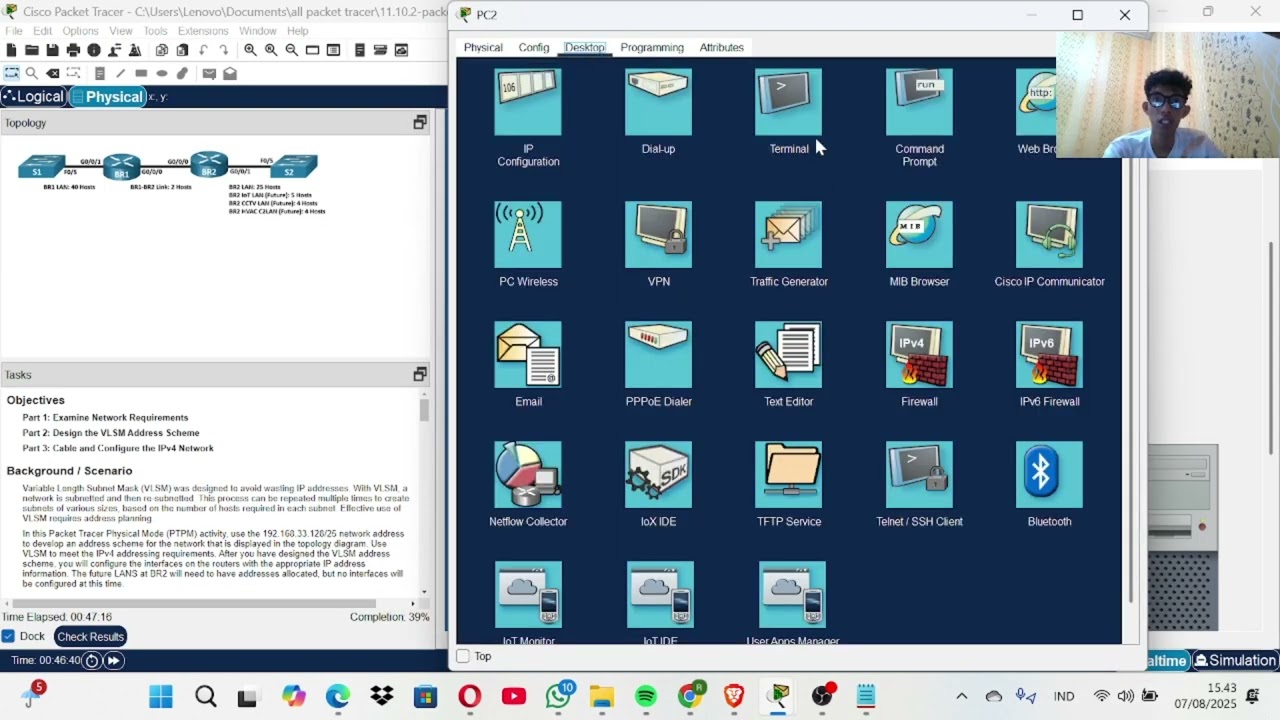Open WhatsApp from the taskbar
The image size is (1280, 720).
click(558, 696)
